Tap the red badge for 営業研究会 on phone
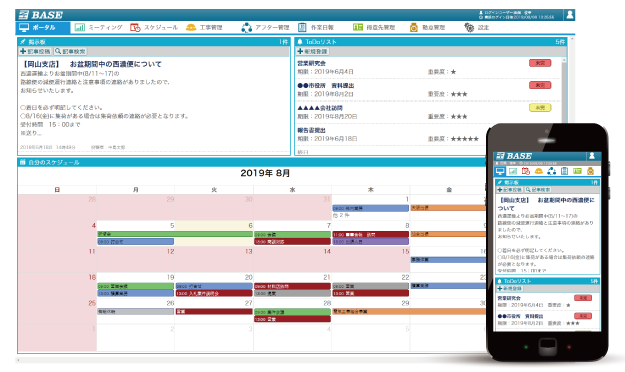Image resolution: width=625 pixels, height=372 pixels. (x=583, y=298)
